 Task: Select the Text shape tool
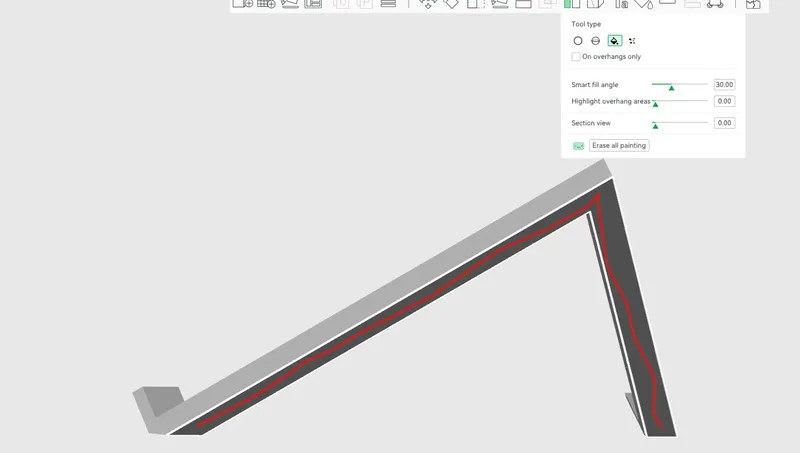click(x=621, y=4)
